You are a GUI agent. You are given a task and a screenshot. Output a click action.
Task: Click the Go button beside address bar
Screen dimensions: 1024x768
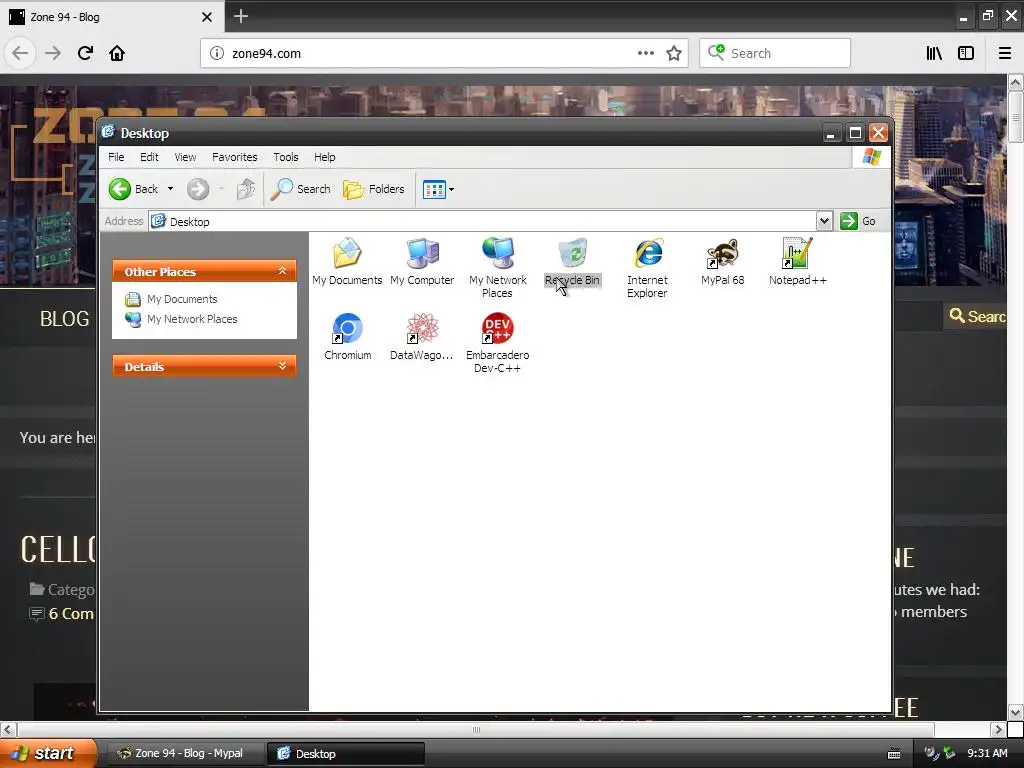click(x=857, y=221)
